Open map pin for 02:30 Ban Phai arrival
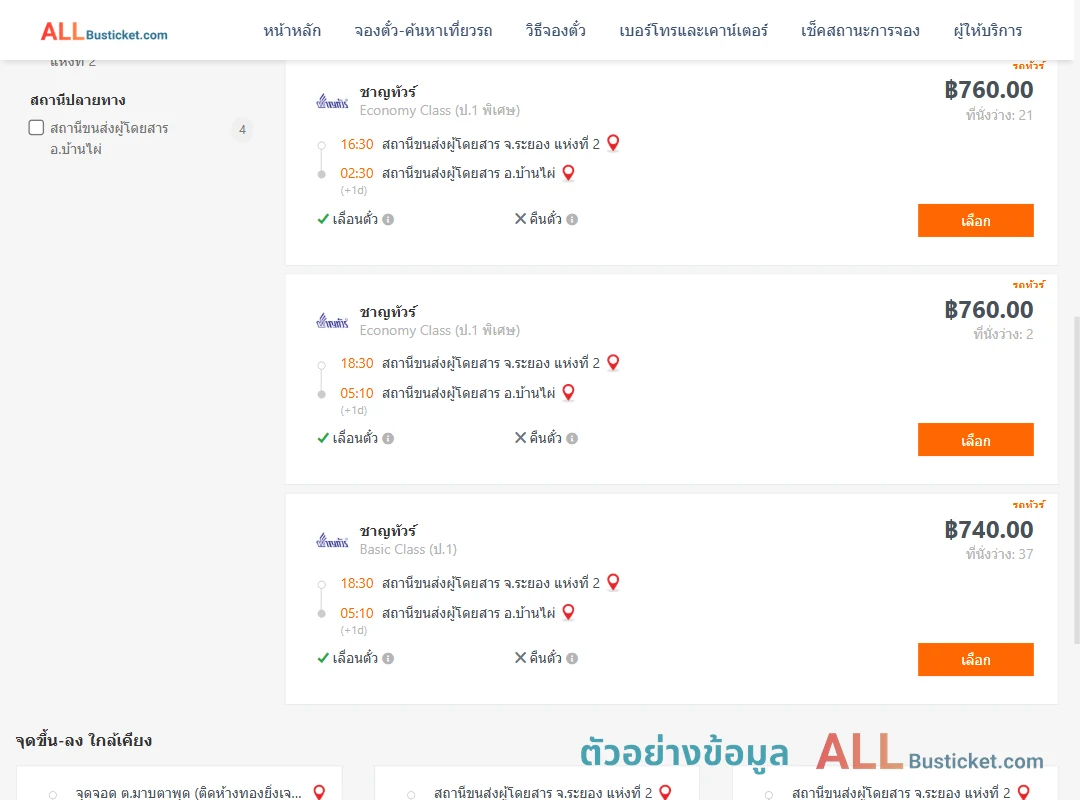Image resolution: width=1080 pixels, height=800 pixels. point(568,173)
